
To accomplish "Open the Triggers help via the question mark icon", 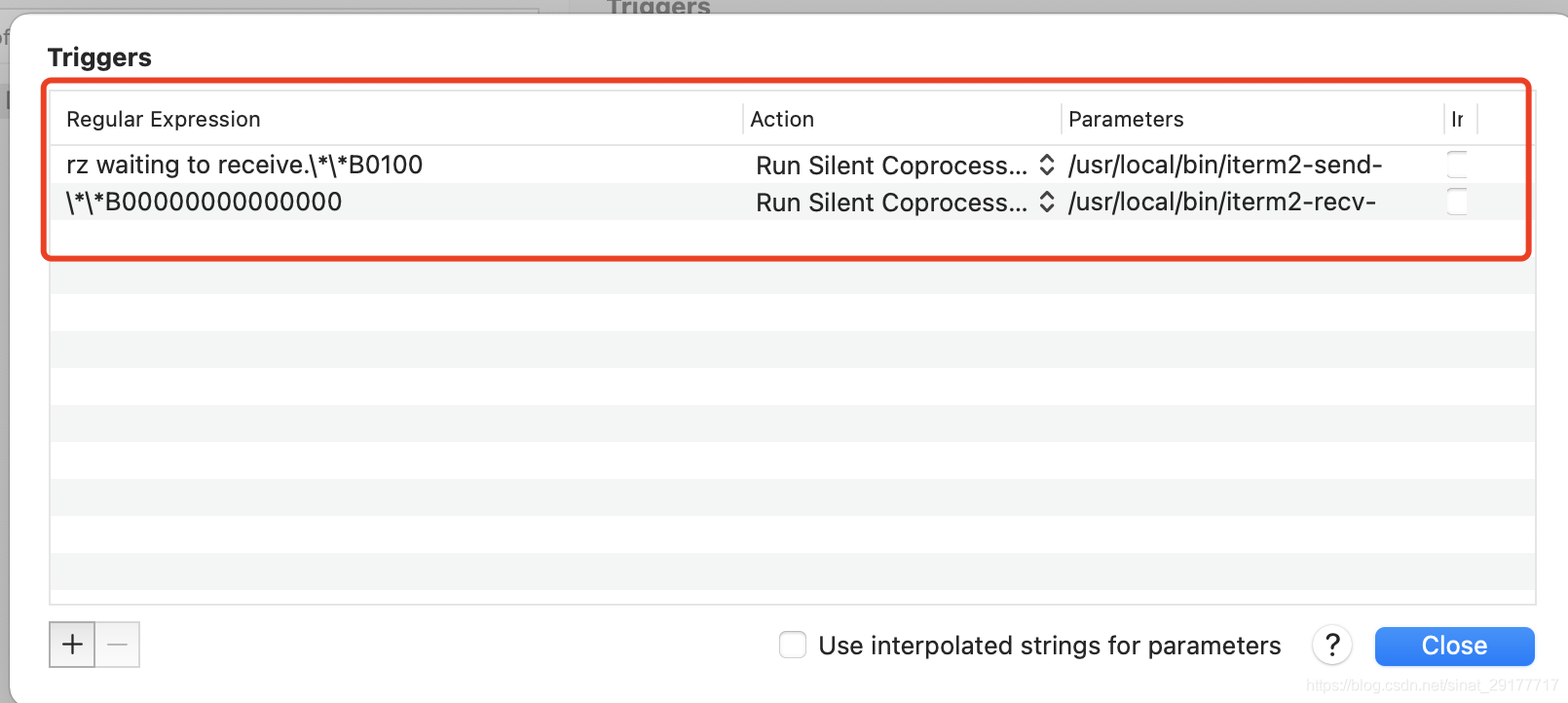I will pyautogui.click(x=1331, y=645).
